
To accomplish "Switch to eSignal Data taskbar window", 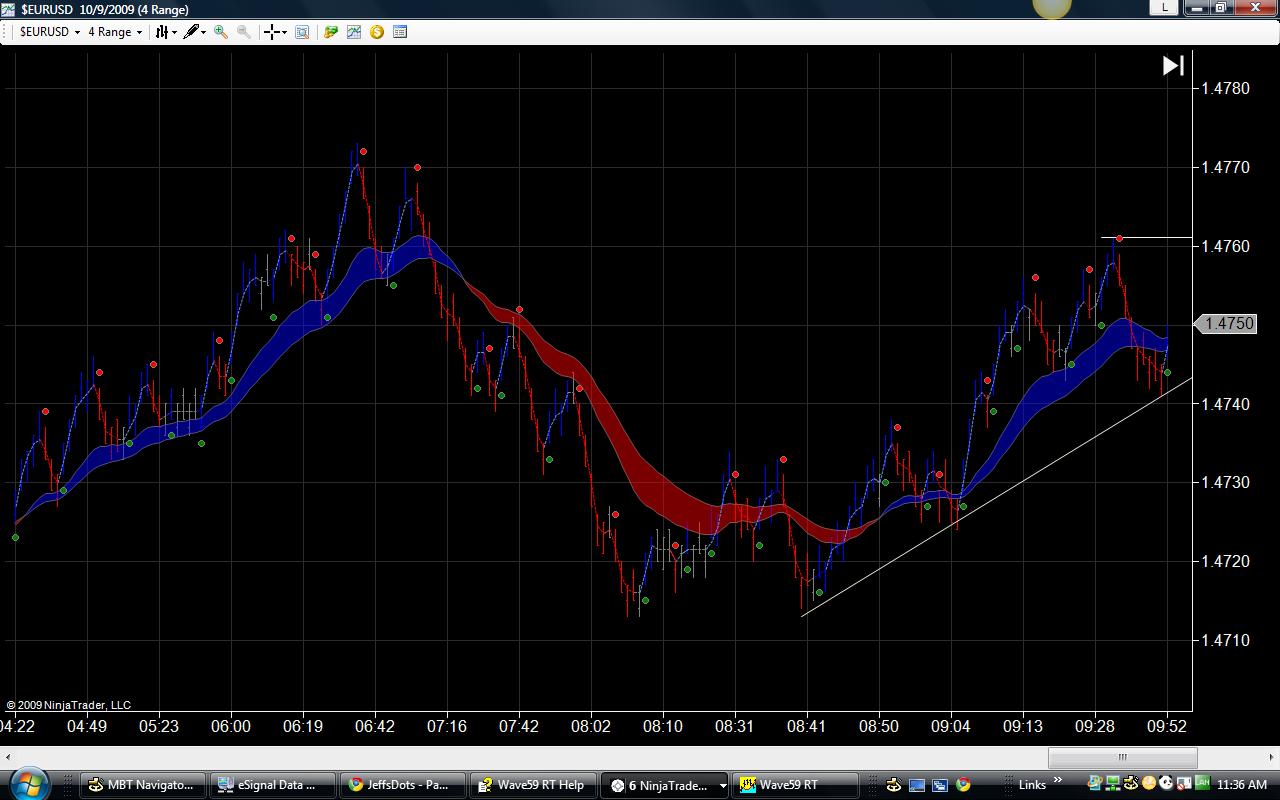I will (272, 785).
